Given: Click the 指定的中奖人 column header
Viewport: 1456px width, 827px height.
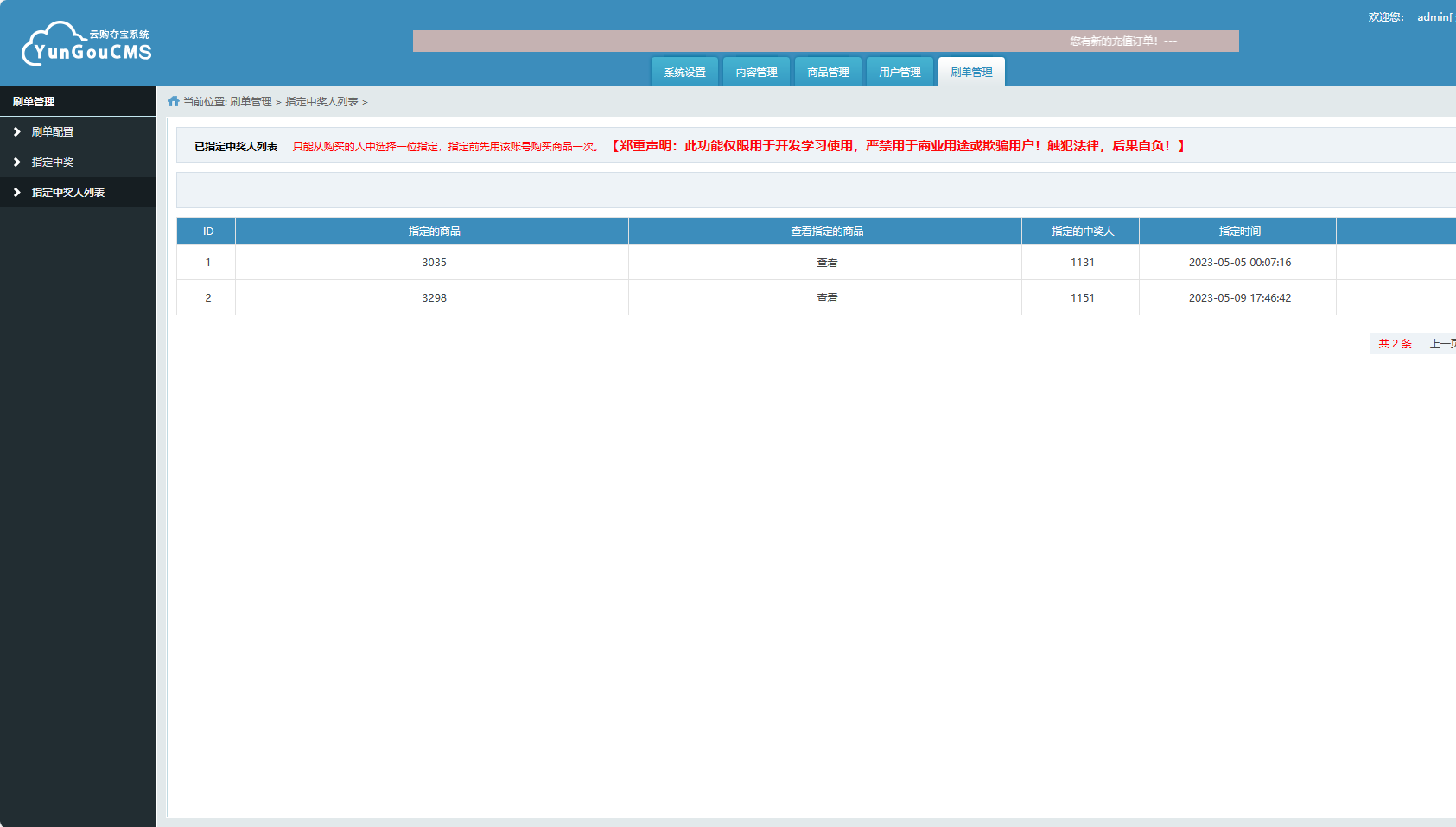Looking at the screenshot, I should (1082, 232).
